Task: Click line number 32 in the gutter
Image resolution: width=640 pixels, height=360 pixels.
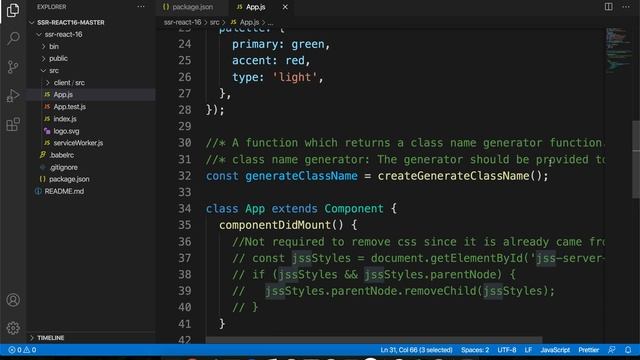Action: pos(184,176)
